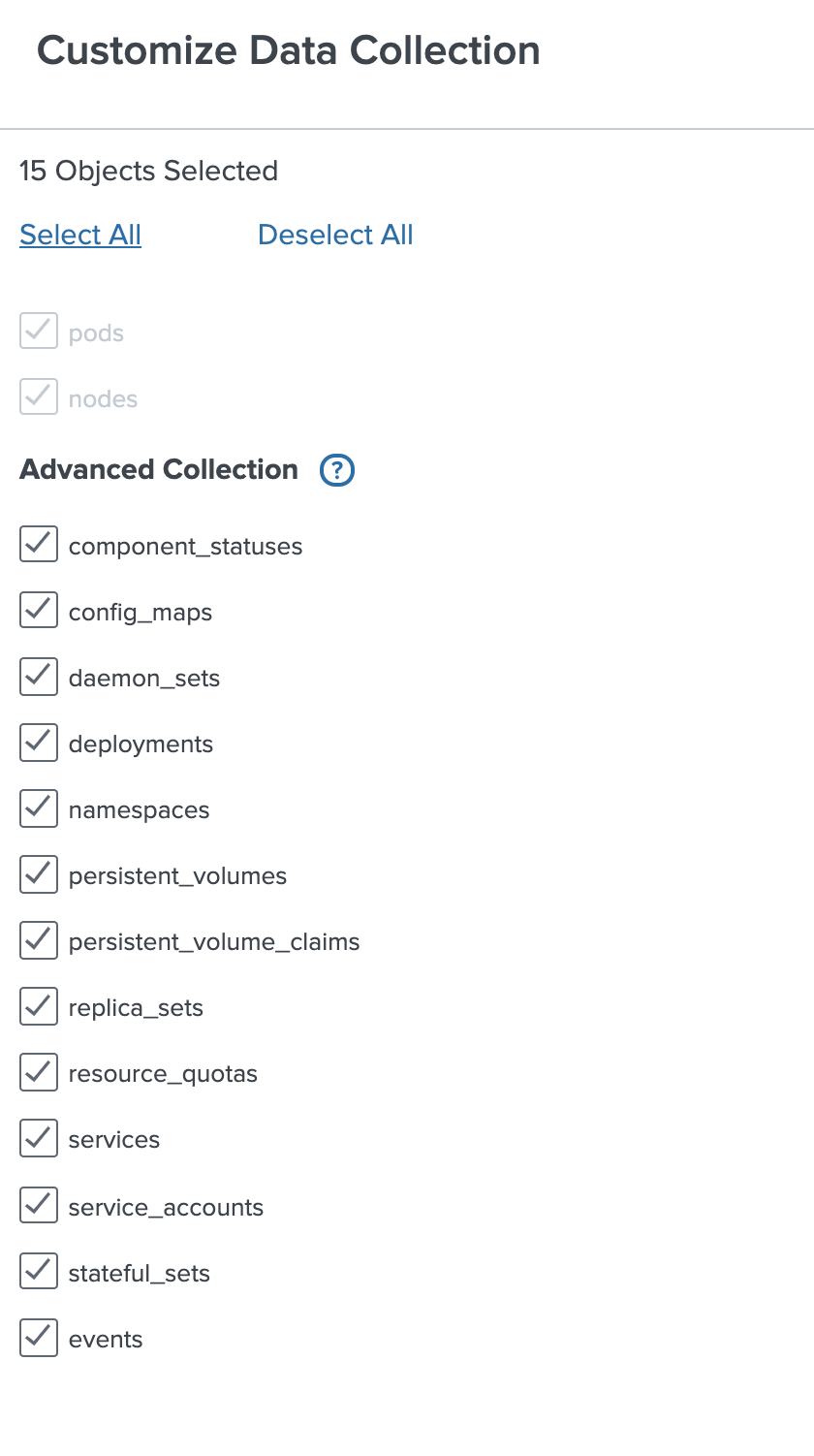
Task: Click Deselect All link
Action: click(x=335, y=235)
